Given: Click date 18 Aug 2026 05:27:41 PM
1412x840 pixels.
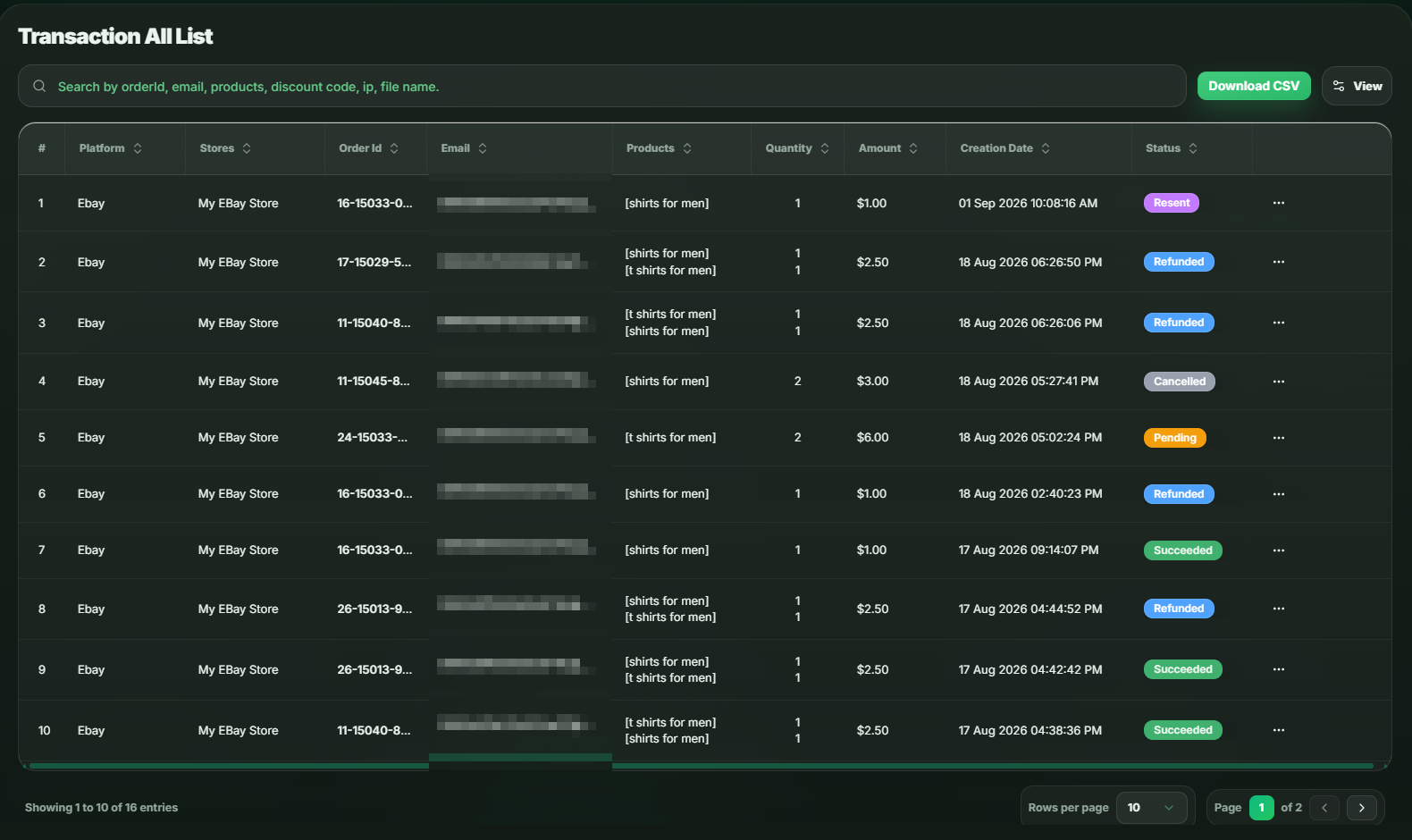Looking at the screenshot, I should (1029, 382).
